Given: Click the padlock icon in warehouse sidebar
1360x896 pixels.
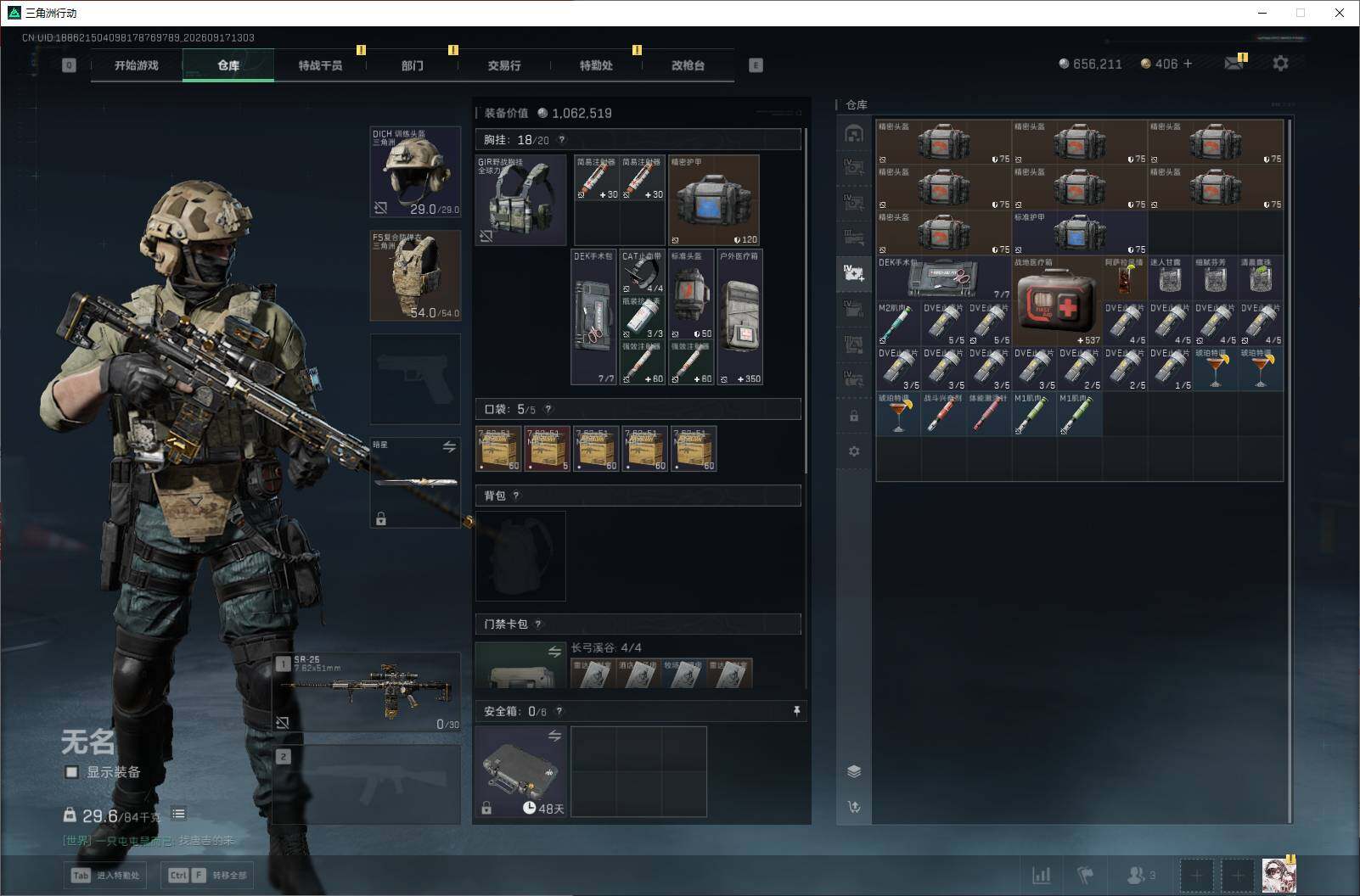Looking at the screenshot, I should coord(854,417).
